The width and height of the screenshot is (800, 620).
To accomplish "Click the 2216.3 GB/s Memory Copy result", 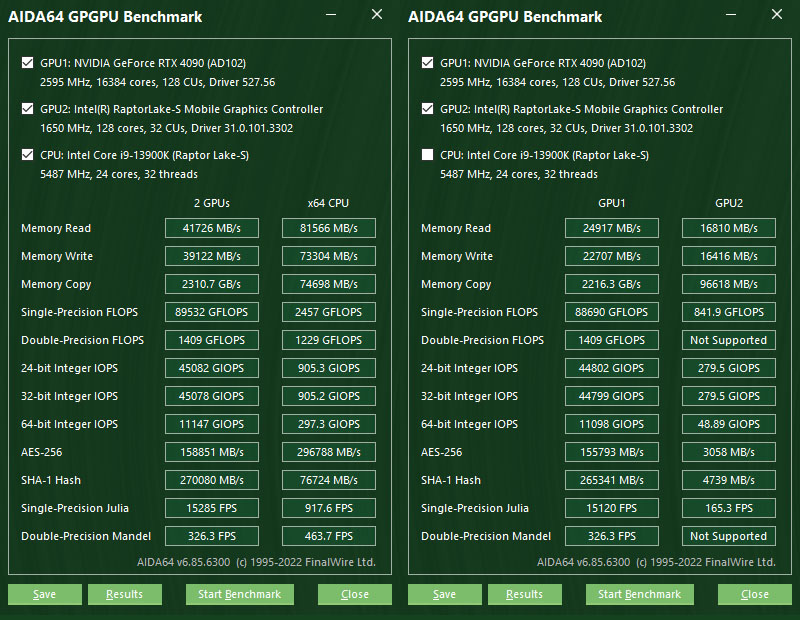I will point(612,284).
